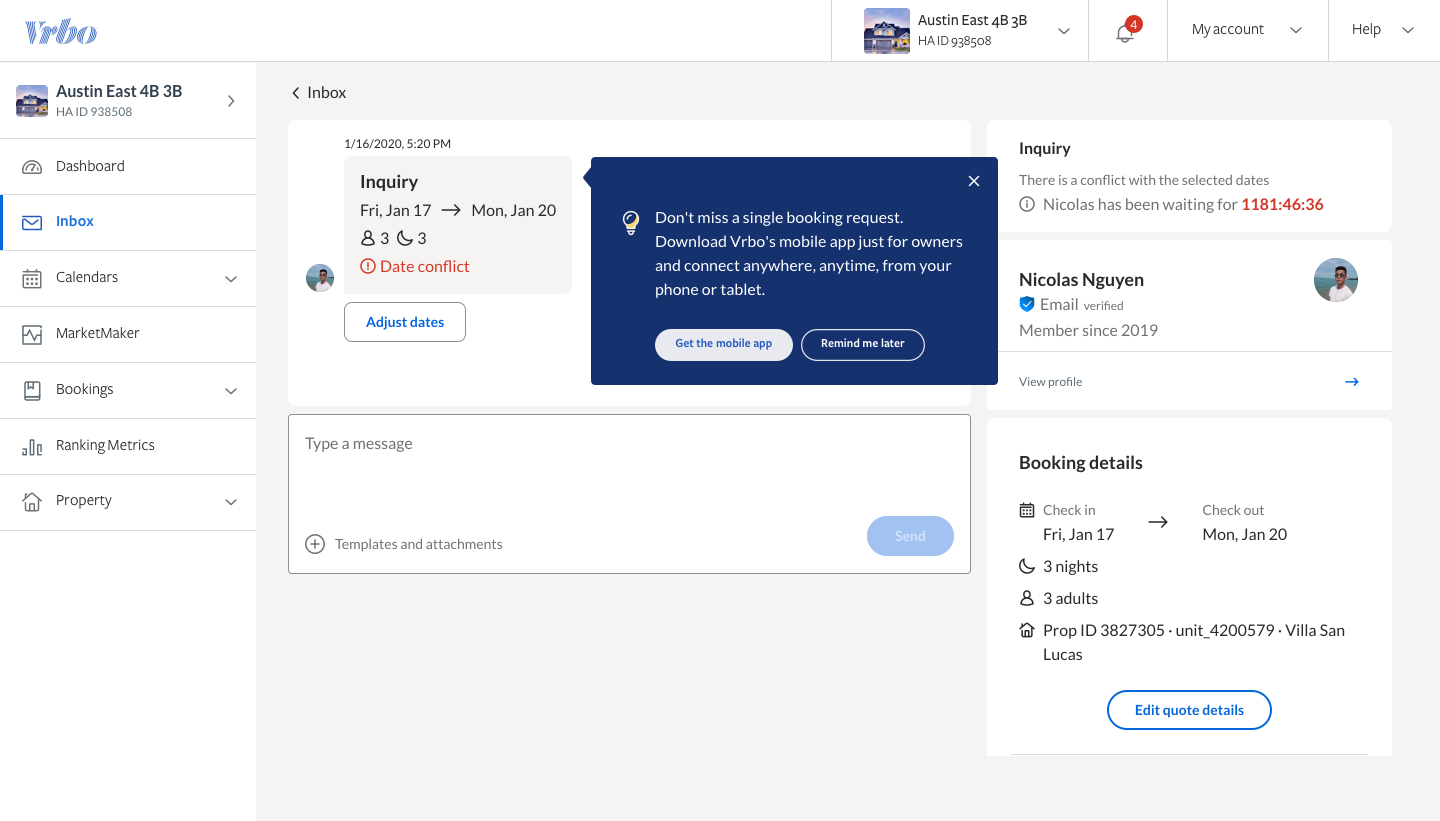The height and width of the screenshot is (821, 1440).
Task: Click the waiting time info icon
Action: (x=1027, y=204)
